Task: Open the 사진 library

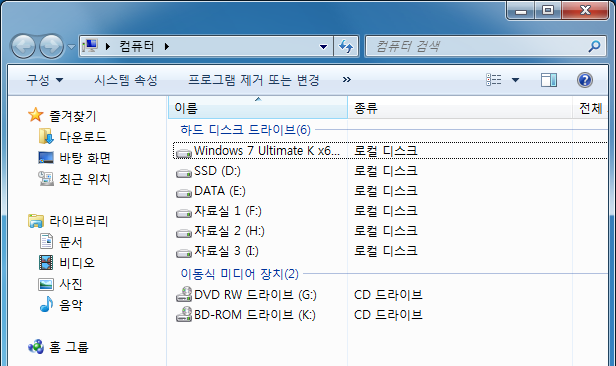Action: click(x=71, y=284)
